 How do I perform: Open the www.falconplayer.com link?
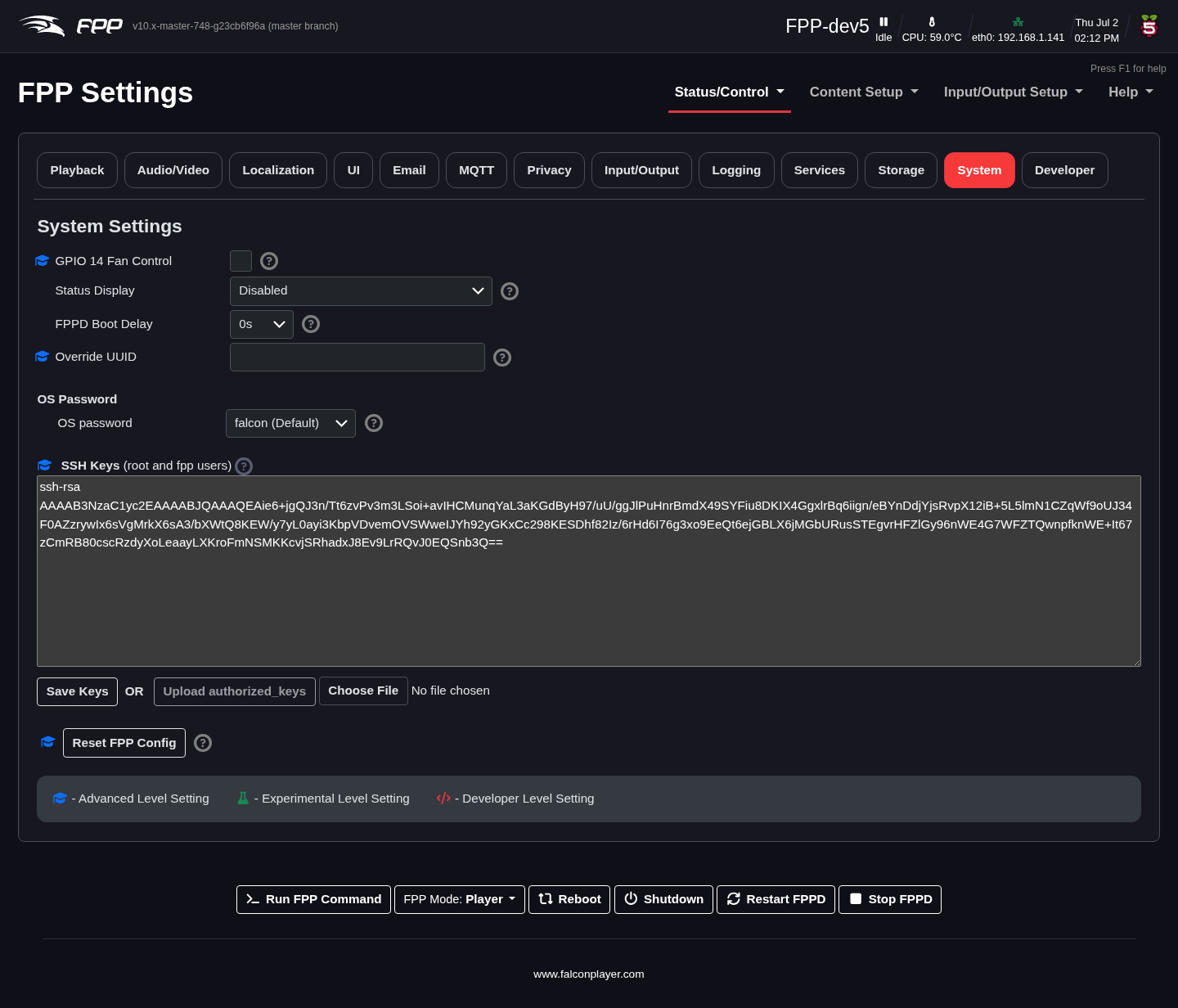coord(589,974)
